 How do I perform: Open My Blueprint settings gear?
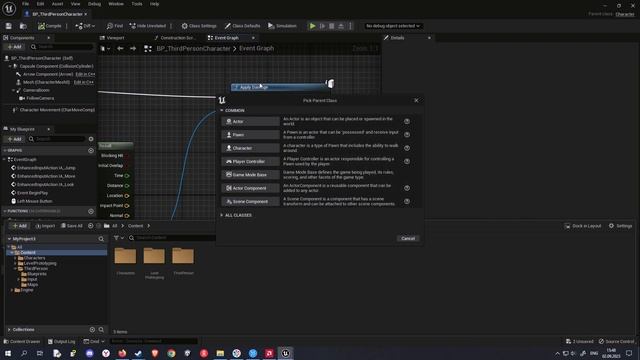91,139
